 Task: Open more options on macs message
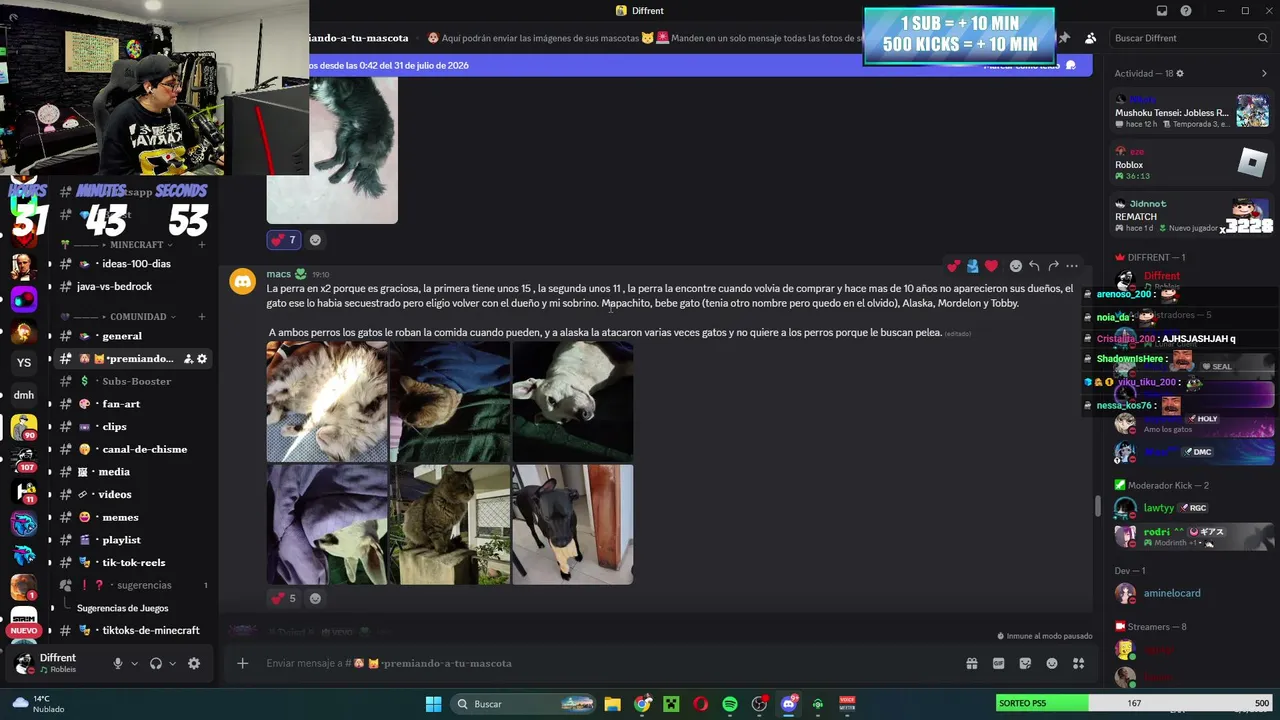(1072, 266)
